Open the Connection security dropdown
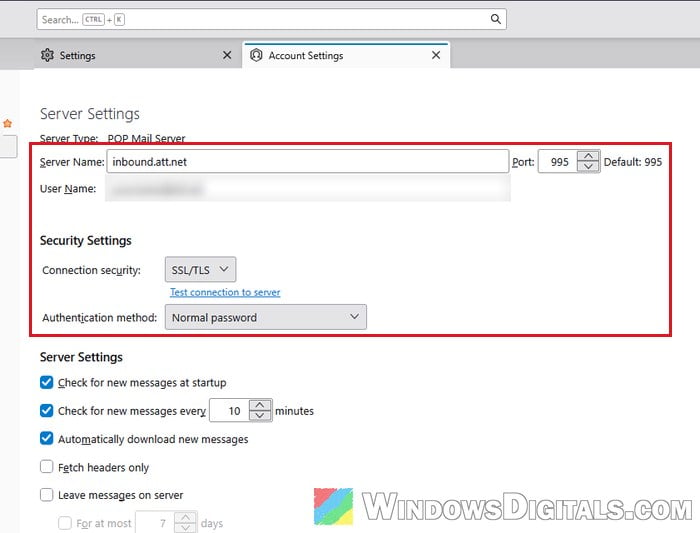This screenshot has height=533, width=700. pyautogui.click(x=200, y=270)
